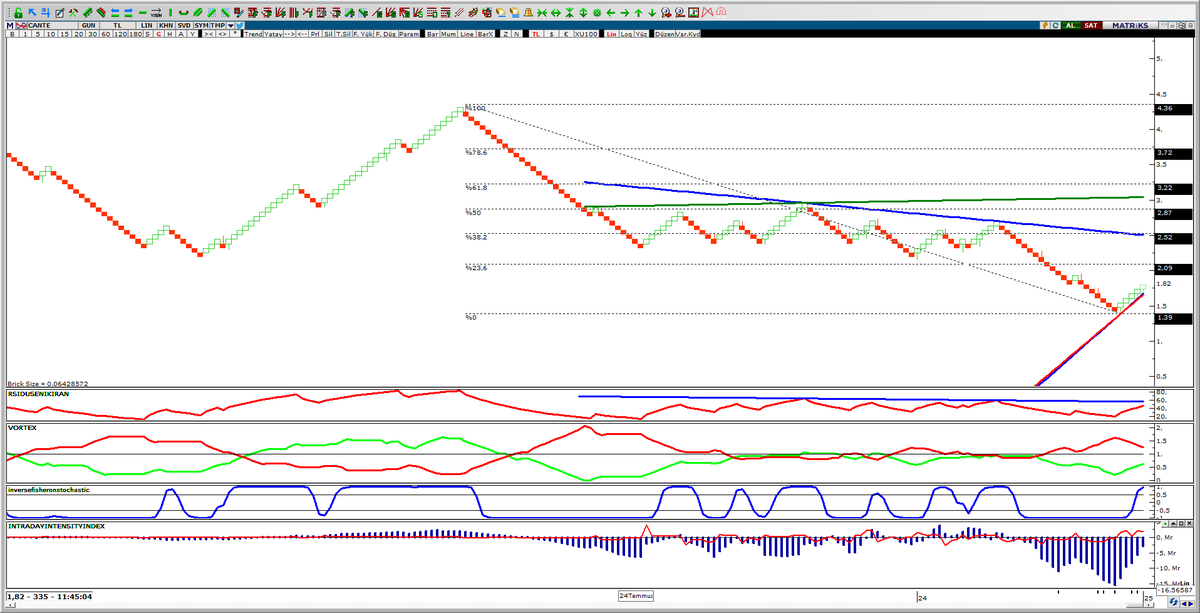The image size is (1200, 613).
Task: Select the red TL currency toggle
Action: [x=536, y=34]
